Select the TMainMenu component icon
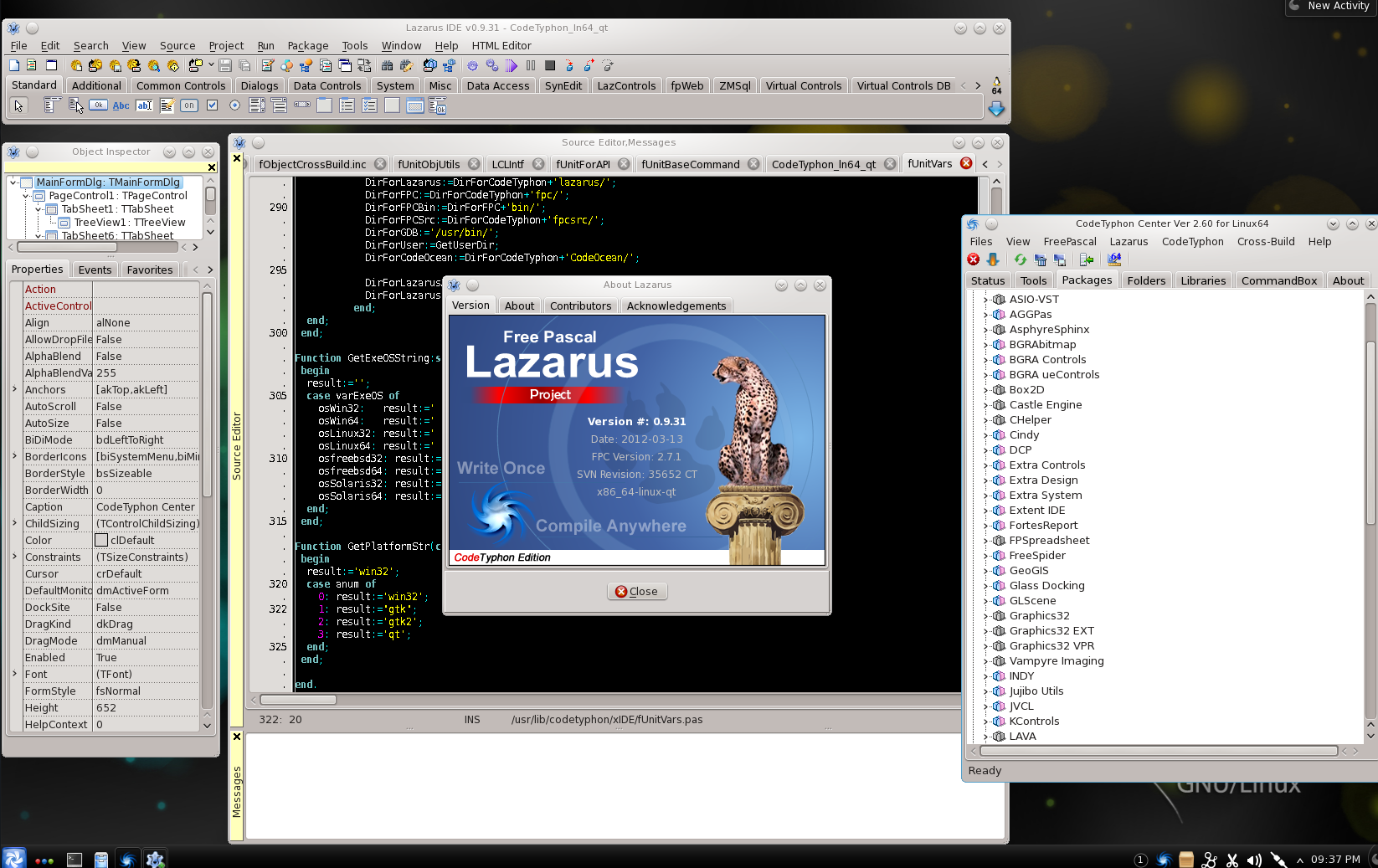This screenshot has height=868, width=1378. tap(52, 105)
